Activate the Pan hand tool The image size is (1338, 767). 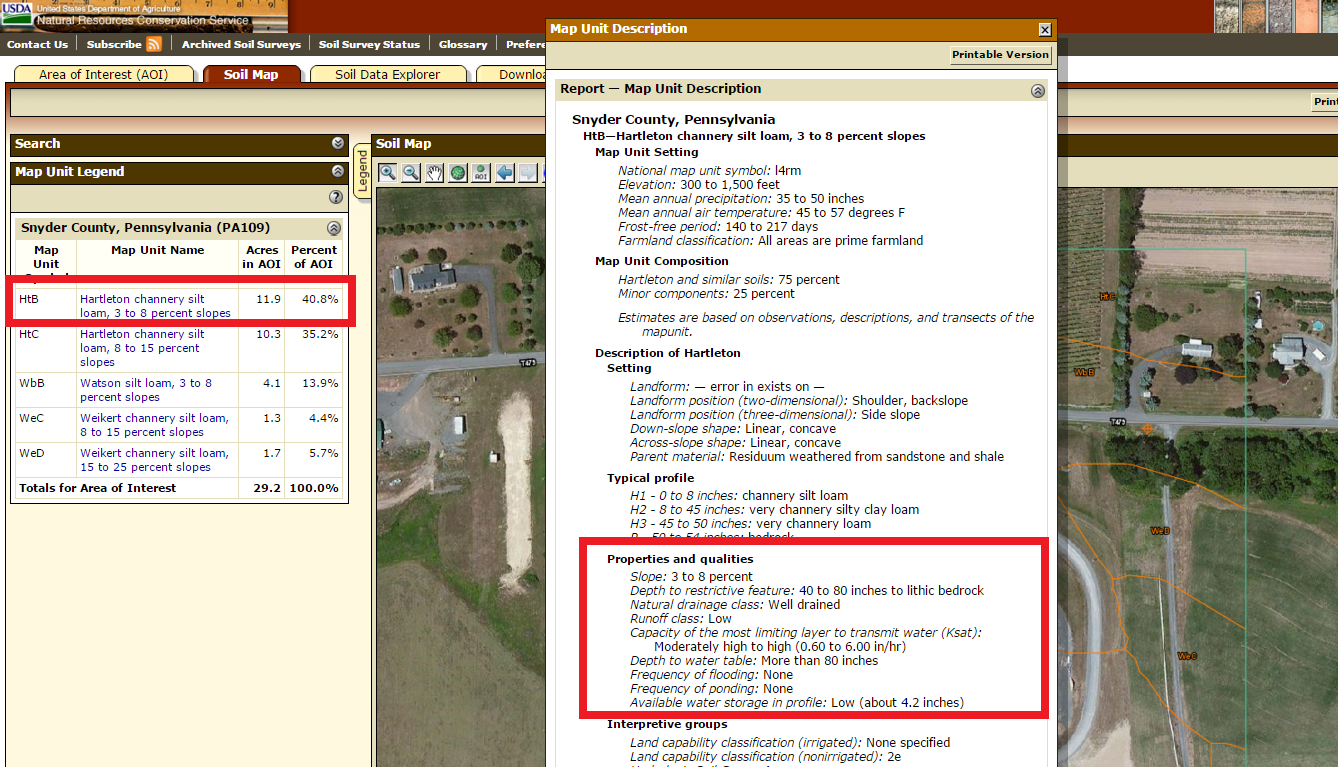pos(434,173)
